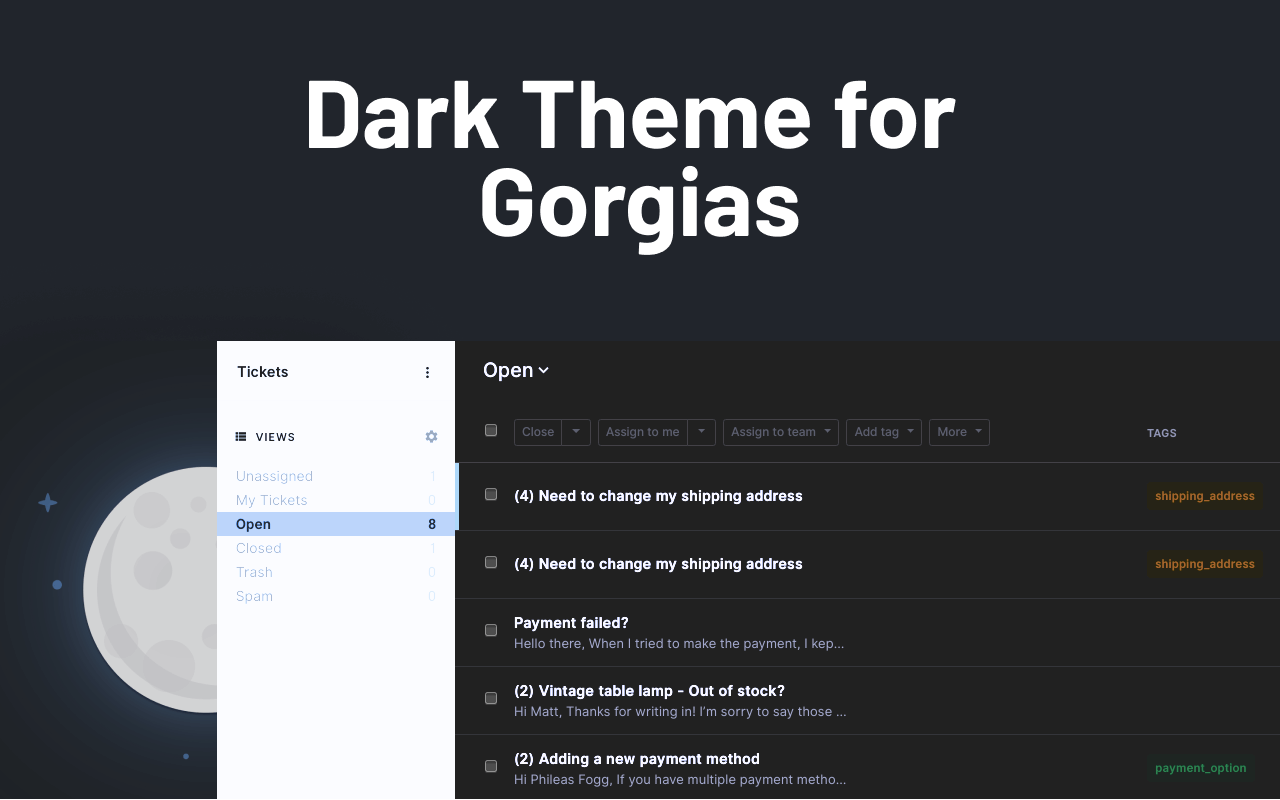The image size is (1280, 800).
Task: Go to the Unassigned view
Action: [337, 476]
